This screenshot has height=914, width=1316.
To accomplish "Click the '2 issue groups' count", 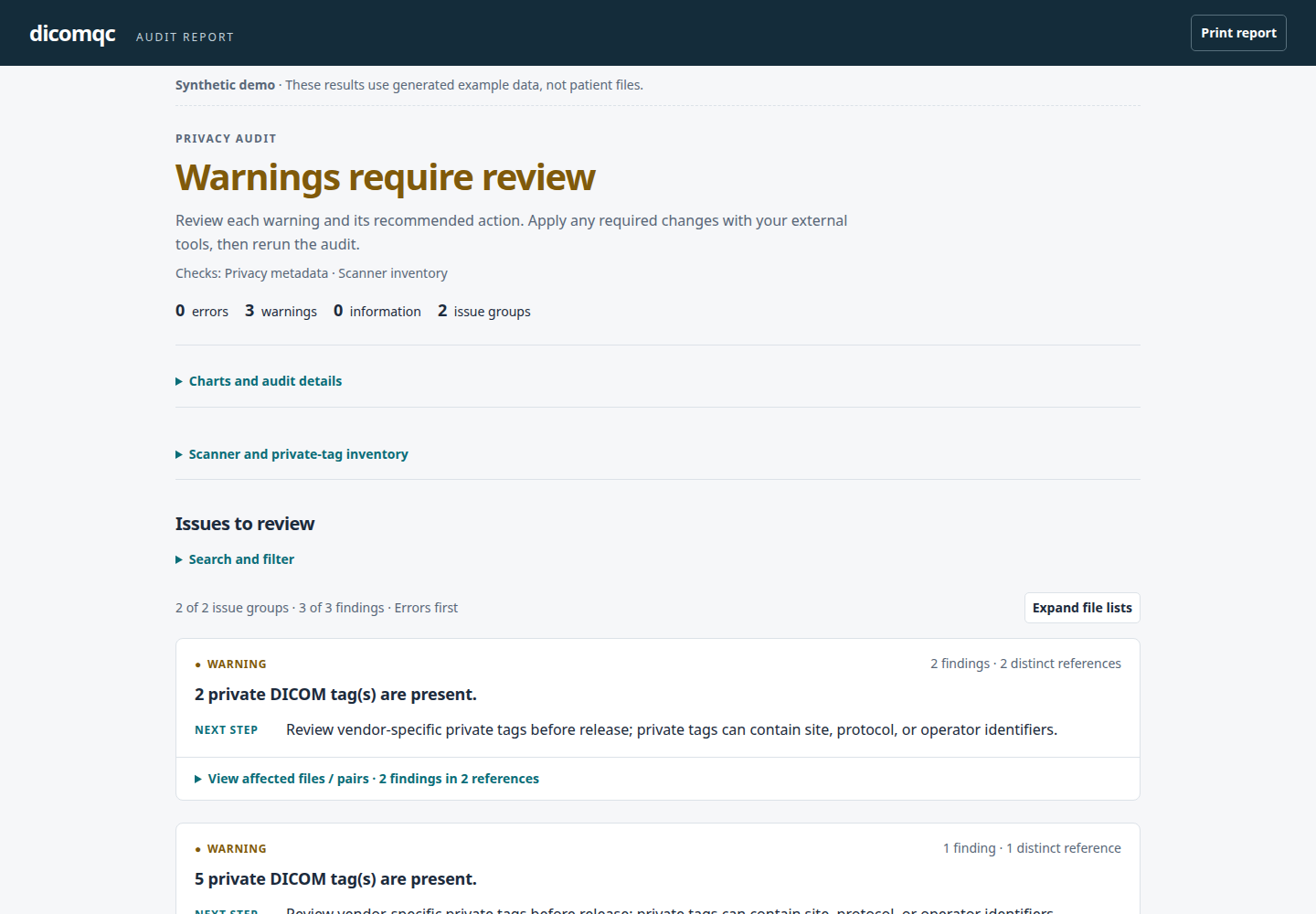I will point(484,312).
